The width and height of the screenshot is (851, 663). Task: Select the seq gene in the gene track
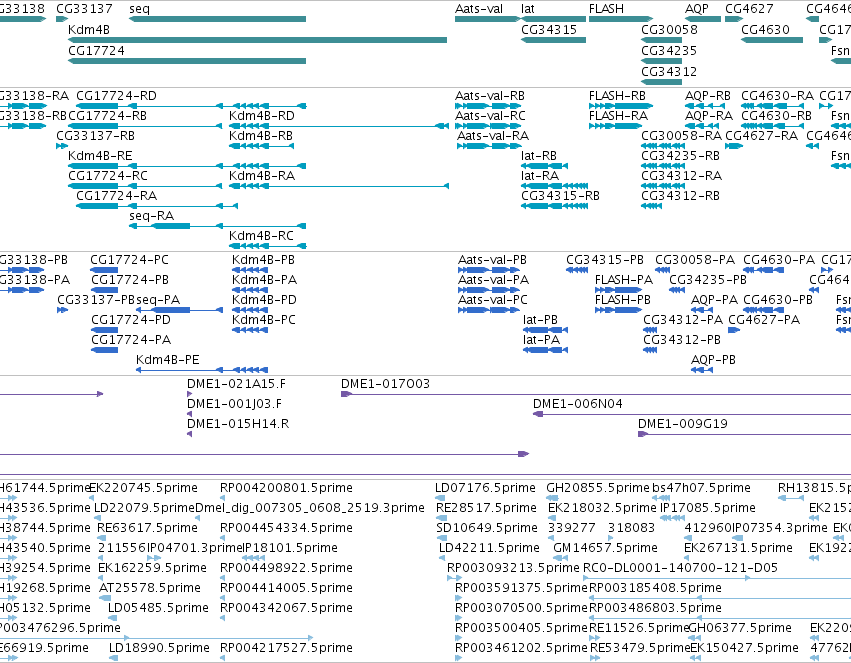pyautogui.click(x=217, y=19)
